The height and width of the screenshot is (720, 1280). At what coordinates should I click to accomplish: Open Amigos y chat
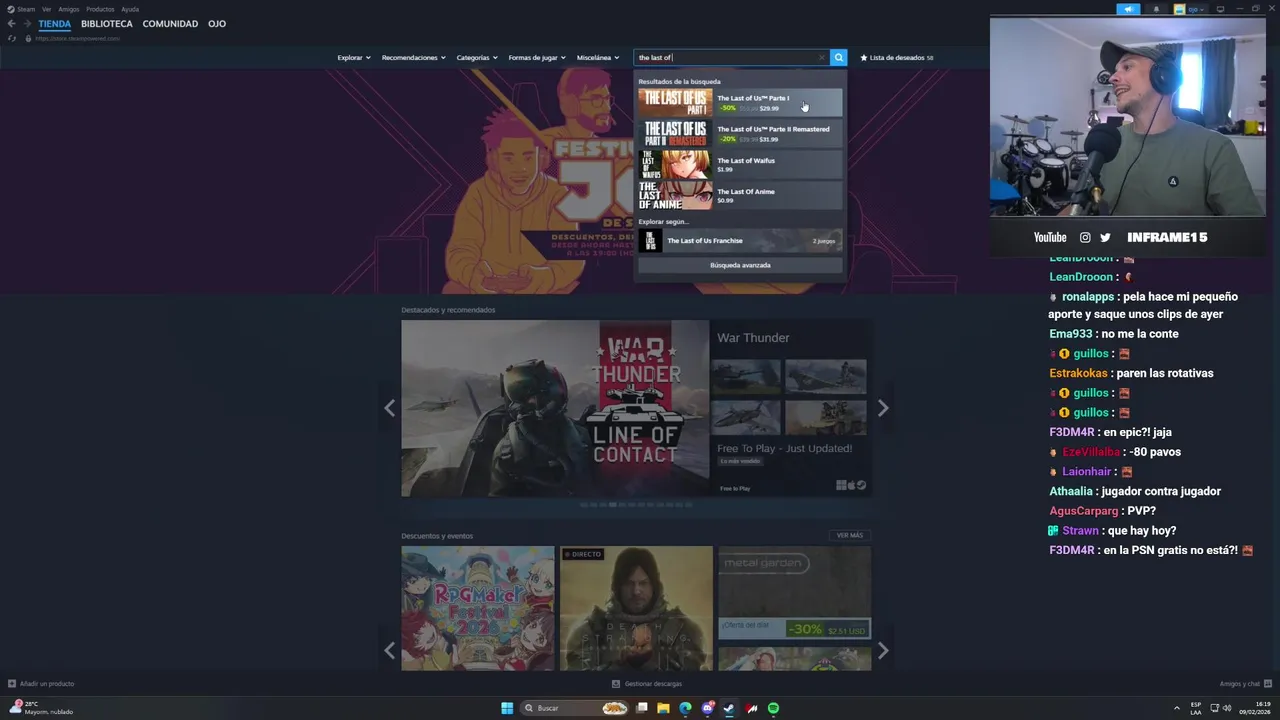click(1245, 684)
